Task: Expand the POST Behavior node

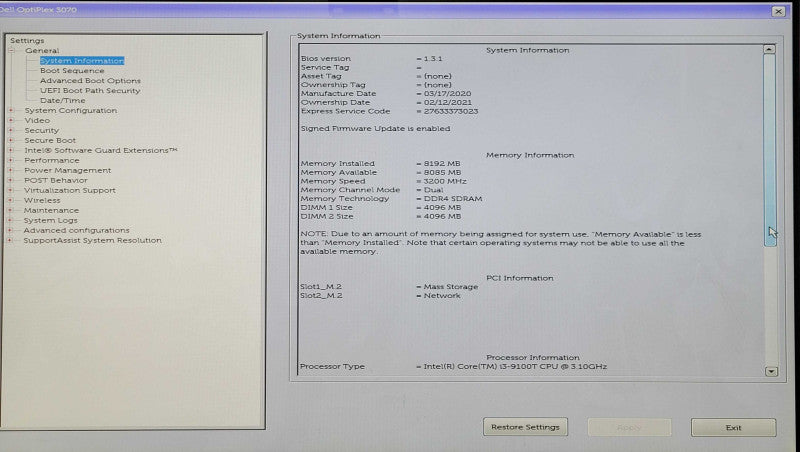Action: (x=11, y=180)
